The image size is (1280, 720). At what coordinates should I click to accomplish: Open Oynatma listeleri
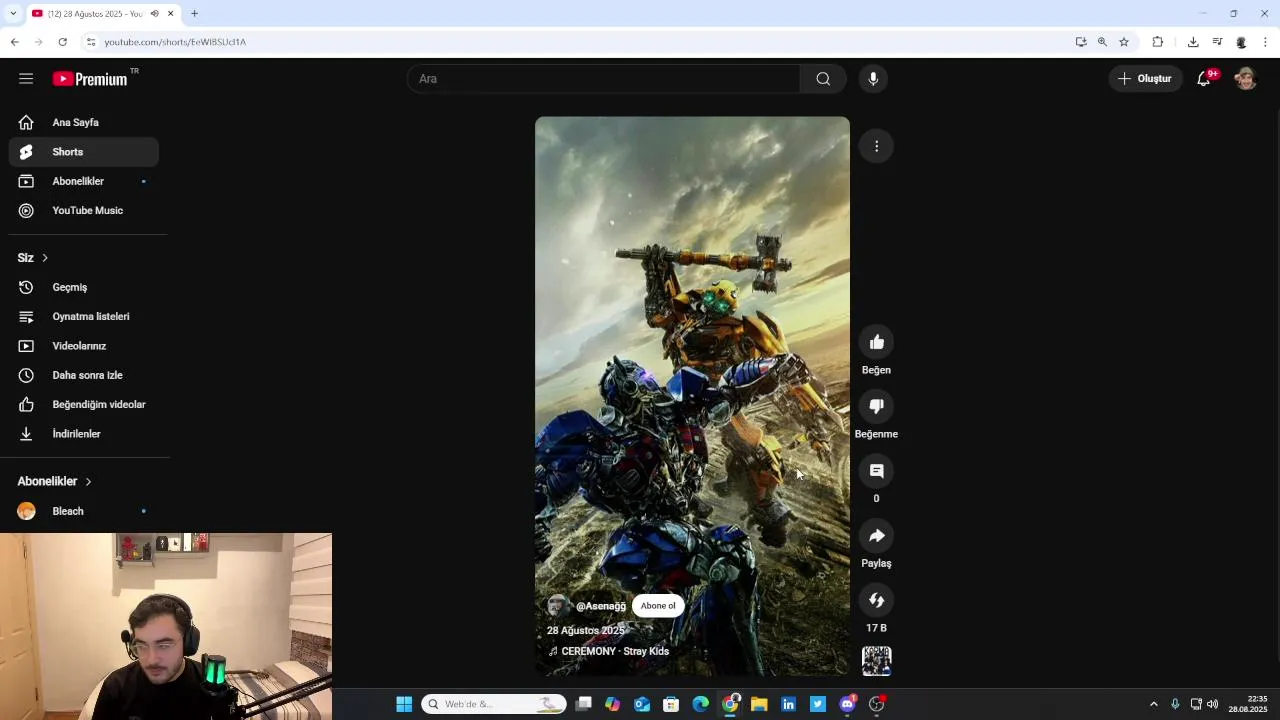(84, 317)
